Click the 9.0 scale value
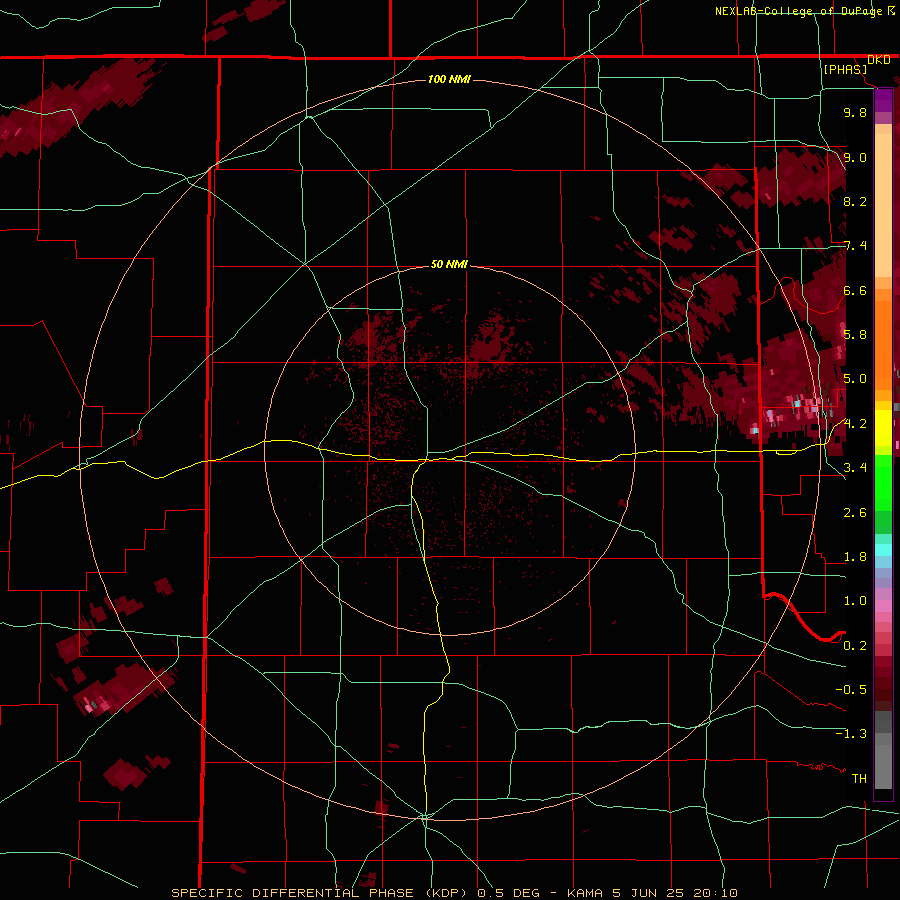 tap(855, 157)
